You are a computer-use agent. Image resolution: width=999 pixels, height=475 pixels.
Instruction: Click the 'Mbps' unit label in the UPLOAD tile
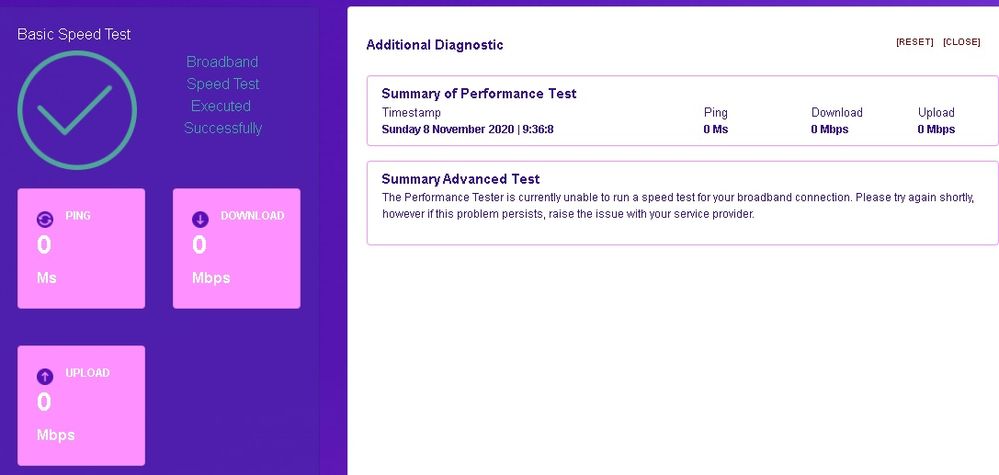(x=56, y=435)
